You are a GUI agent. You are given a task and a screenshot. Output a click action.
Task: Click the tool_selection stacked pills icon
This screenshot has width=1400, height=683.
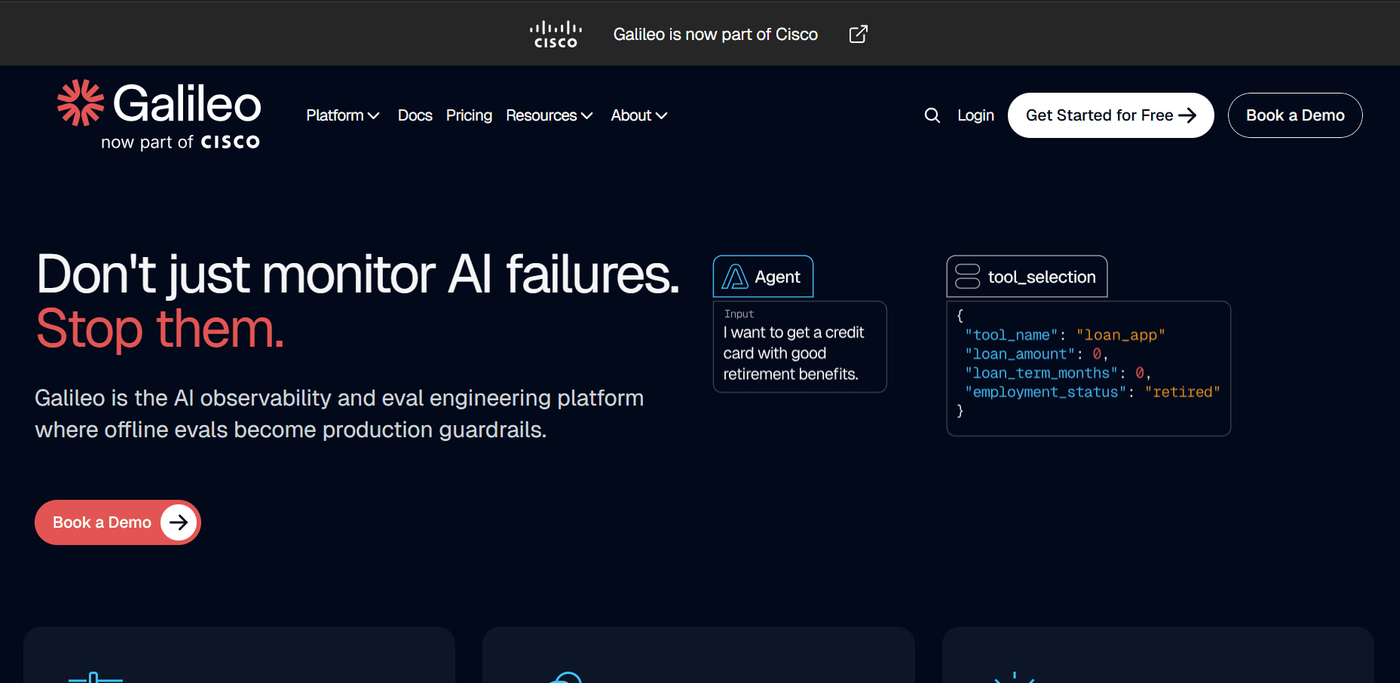pyautogui.click(x=967, y=277)
